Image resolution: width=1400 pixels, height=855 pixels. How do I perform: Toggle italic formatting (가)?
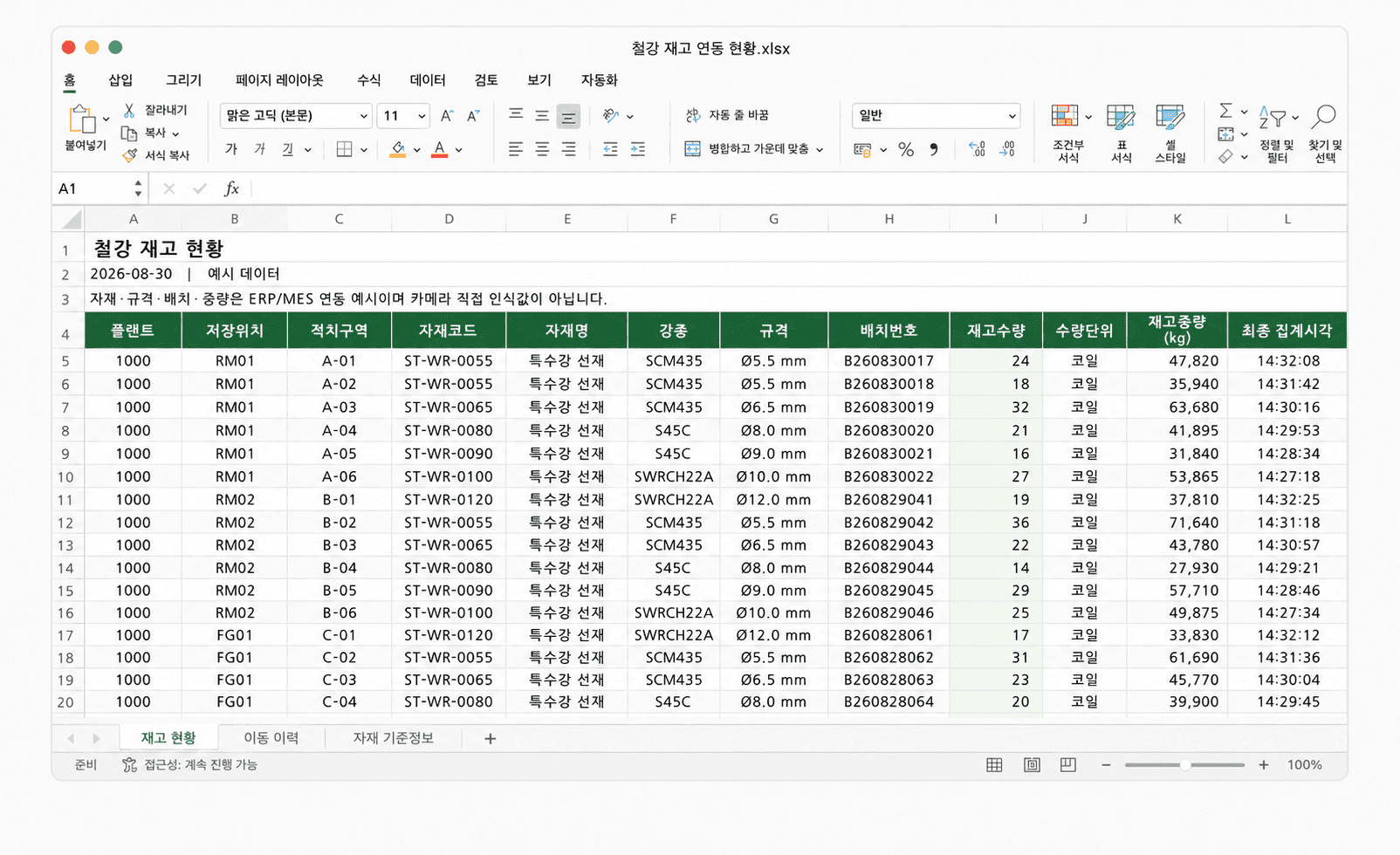[259, 149]
